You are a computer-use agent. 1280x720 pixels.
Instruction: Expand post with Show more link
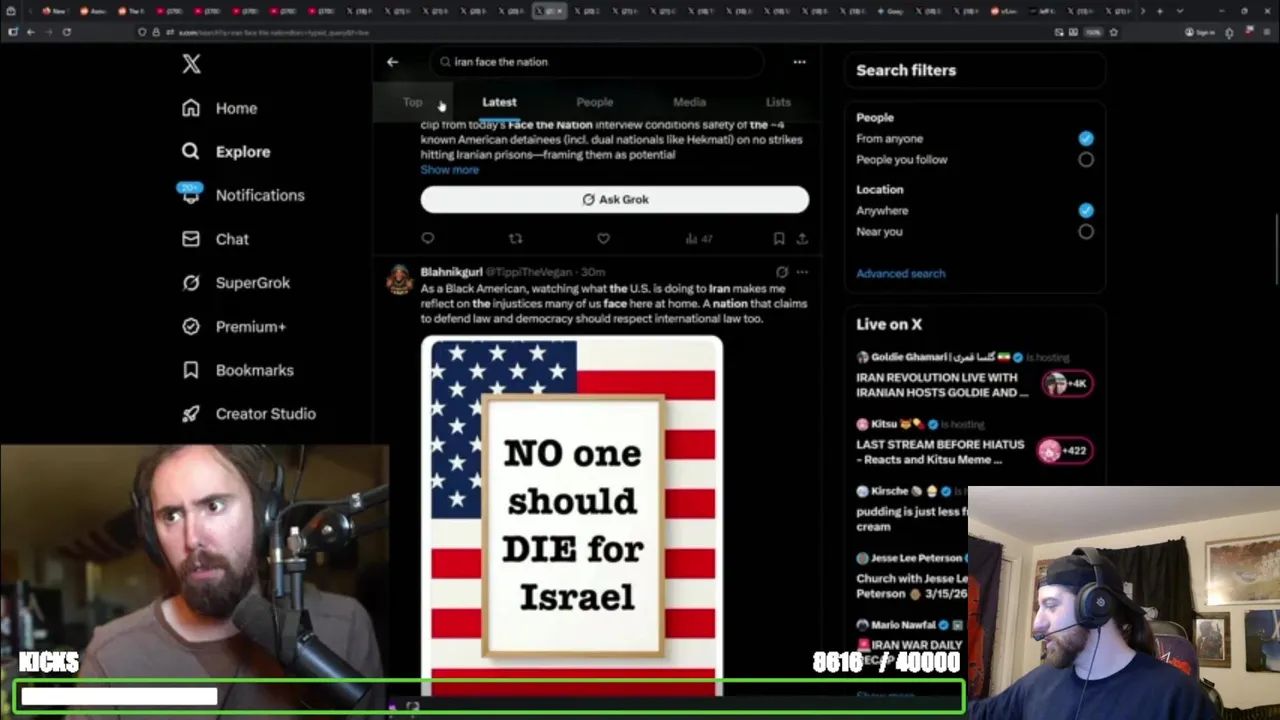pyautogui.click(x=449, y=170)
